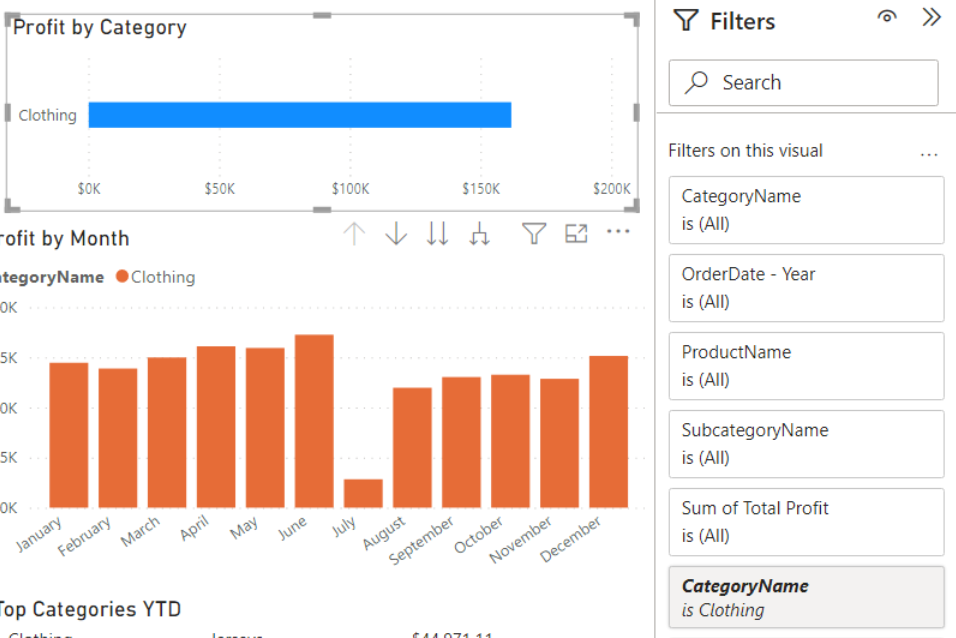Click the $150K axis label
Screen dimensions: 956x638
pos(481,188)
